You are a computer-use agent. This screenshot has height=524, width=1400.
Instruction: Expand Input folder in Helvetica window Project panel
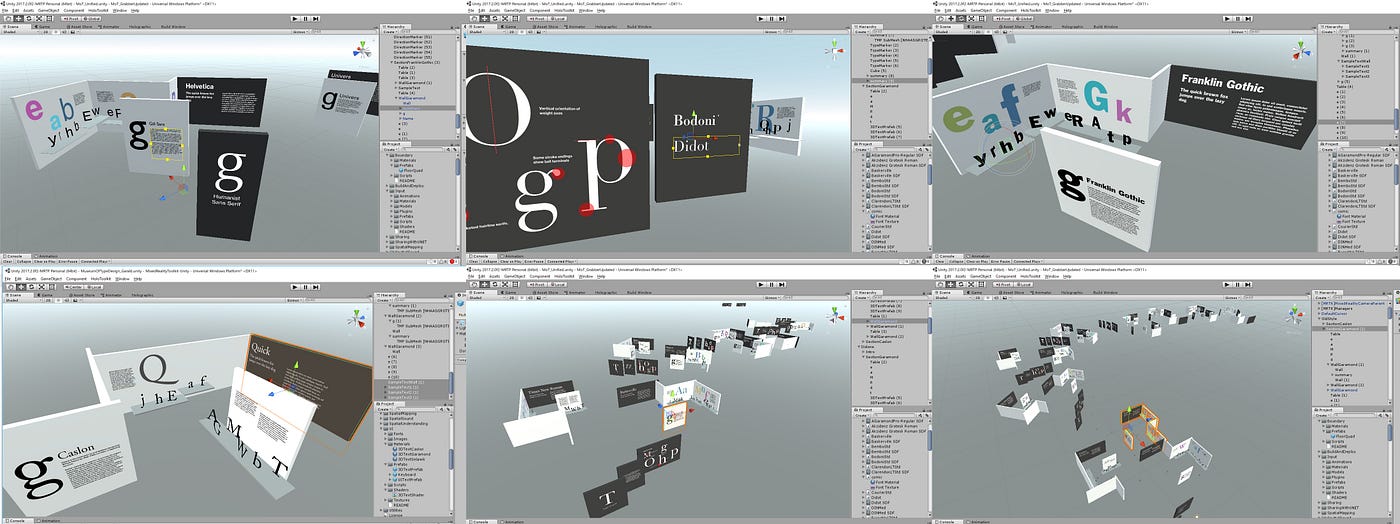coord(387,191)
